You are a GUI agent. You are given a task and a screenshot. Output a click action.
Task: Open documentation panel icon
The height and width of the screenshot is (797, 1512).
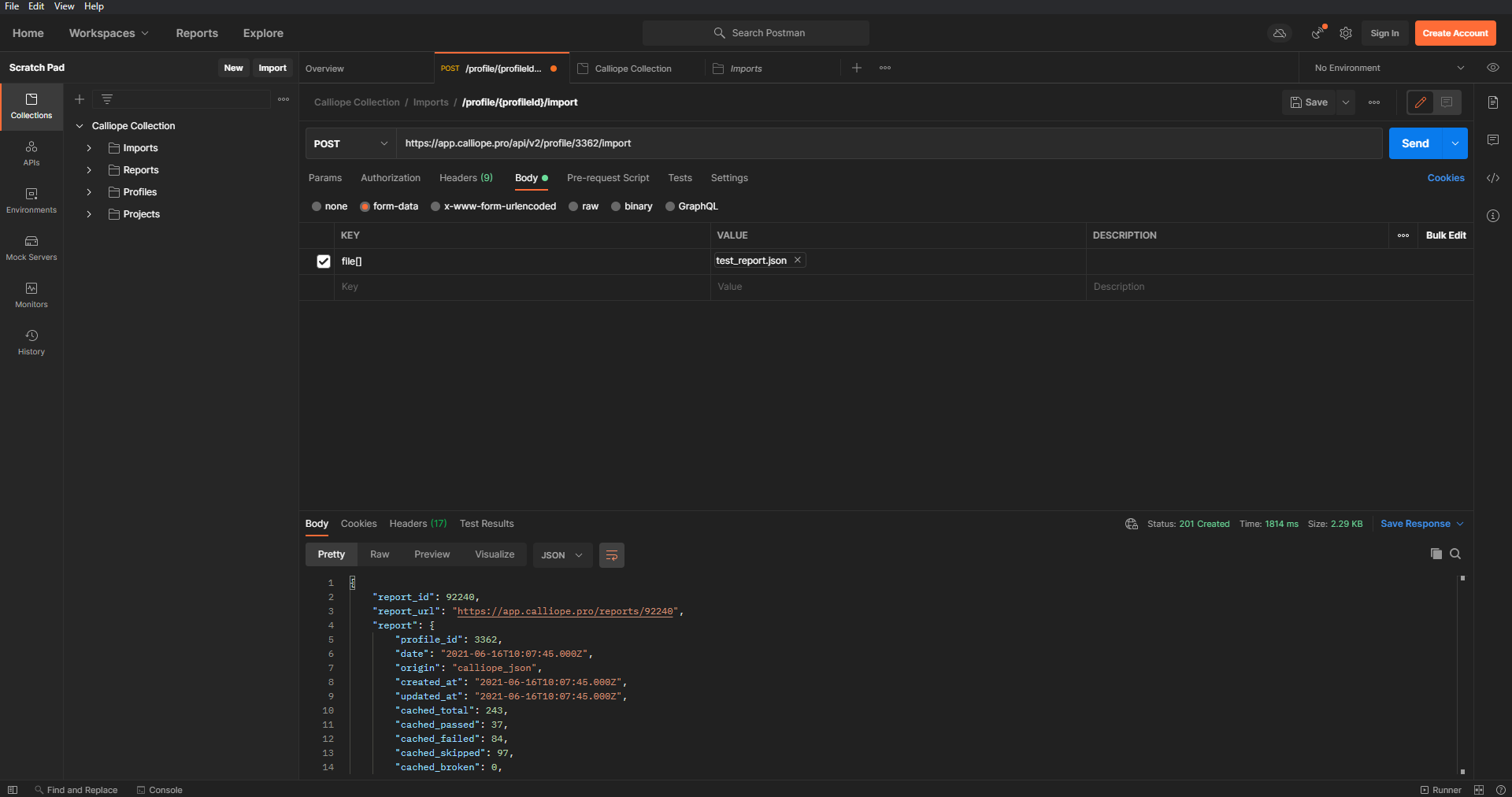click(x=1493, y=102)
